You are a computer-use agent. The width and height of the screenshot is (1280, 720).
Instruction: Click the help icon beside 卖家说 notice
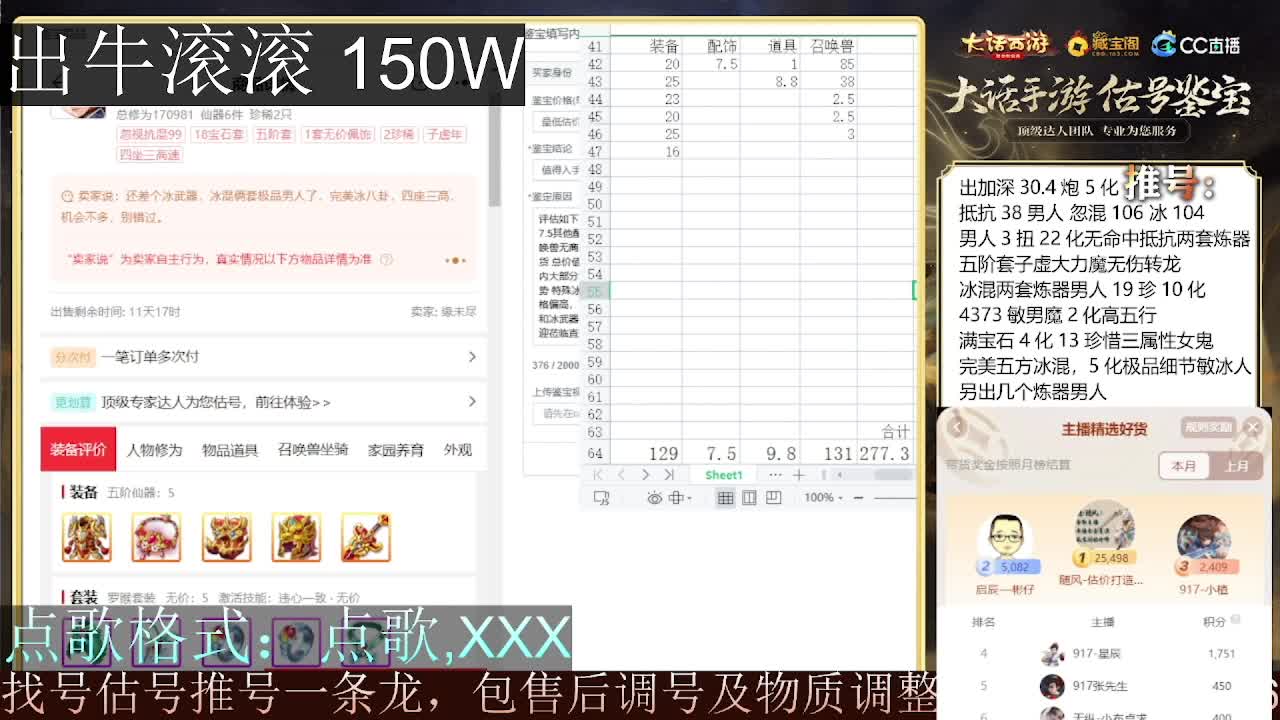(x=386, y=259)
